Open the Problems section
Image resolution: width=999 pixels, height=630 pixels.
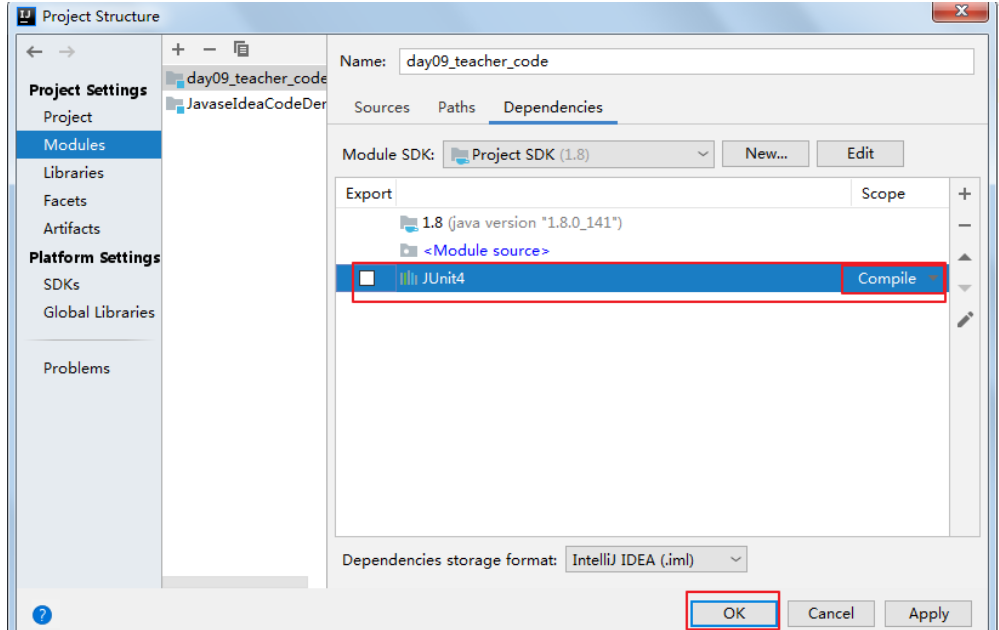[x=76, y=368]
